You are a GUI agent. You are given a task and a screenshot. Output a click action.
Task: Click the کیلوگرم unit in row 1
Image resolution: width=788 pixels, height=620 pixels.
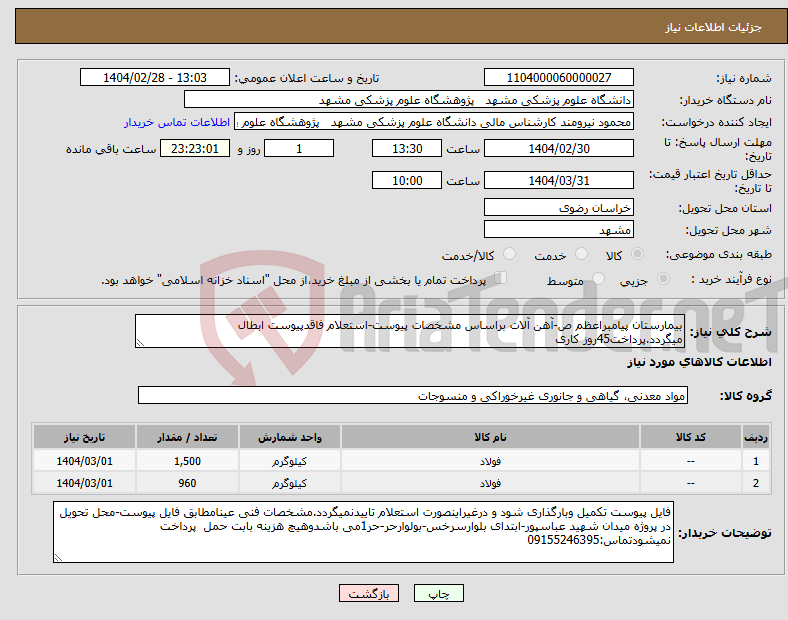[290, 461]
